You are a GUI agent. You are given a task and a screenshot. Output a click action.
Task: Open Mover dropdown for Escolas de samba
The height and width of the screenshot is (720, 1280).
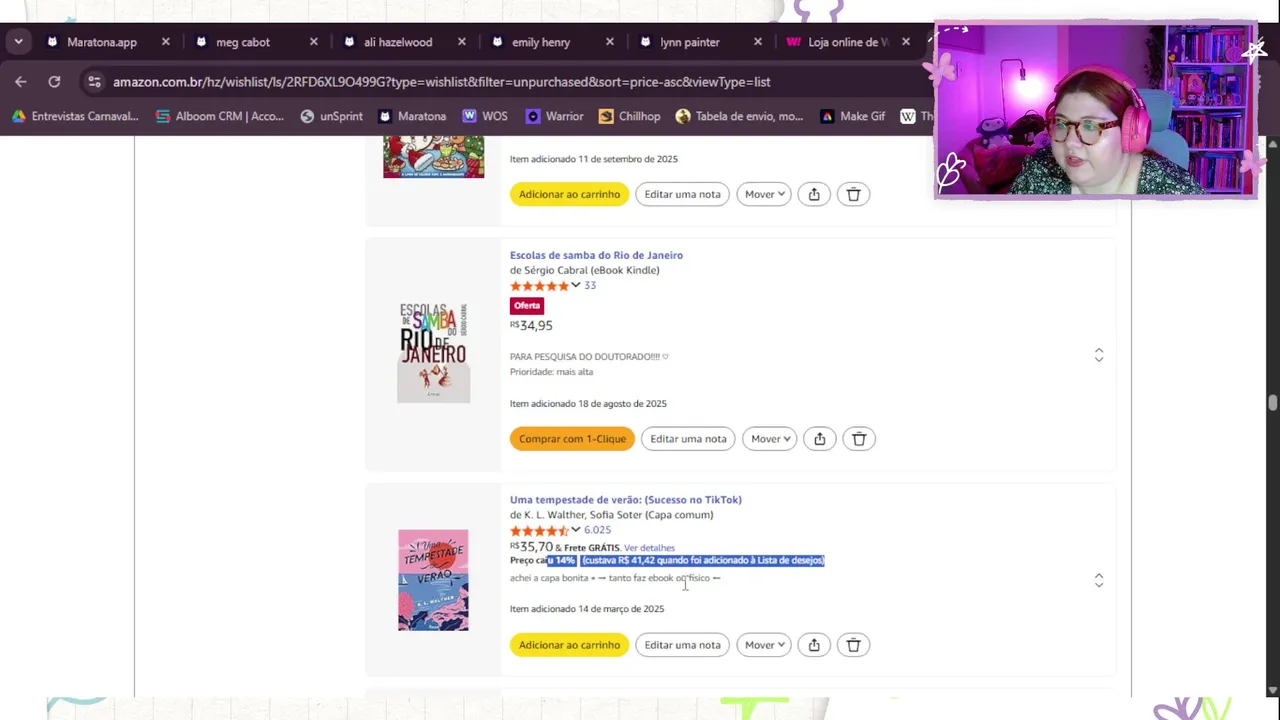[x=770, y=439]
